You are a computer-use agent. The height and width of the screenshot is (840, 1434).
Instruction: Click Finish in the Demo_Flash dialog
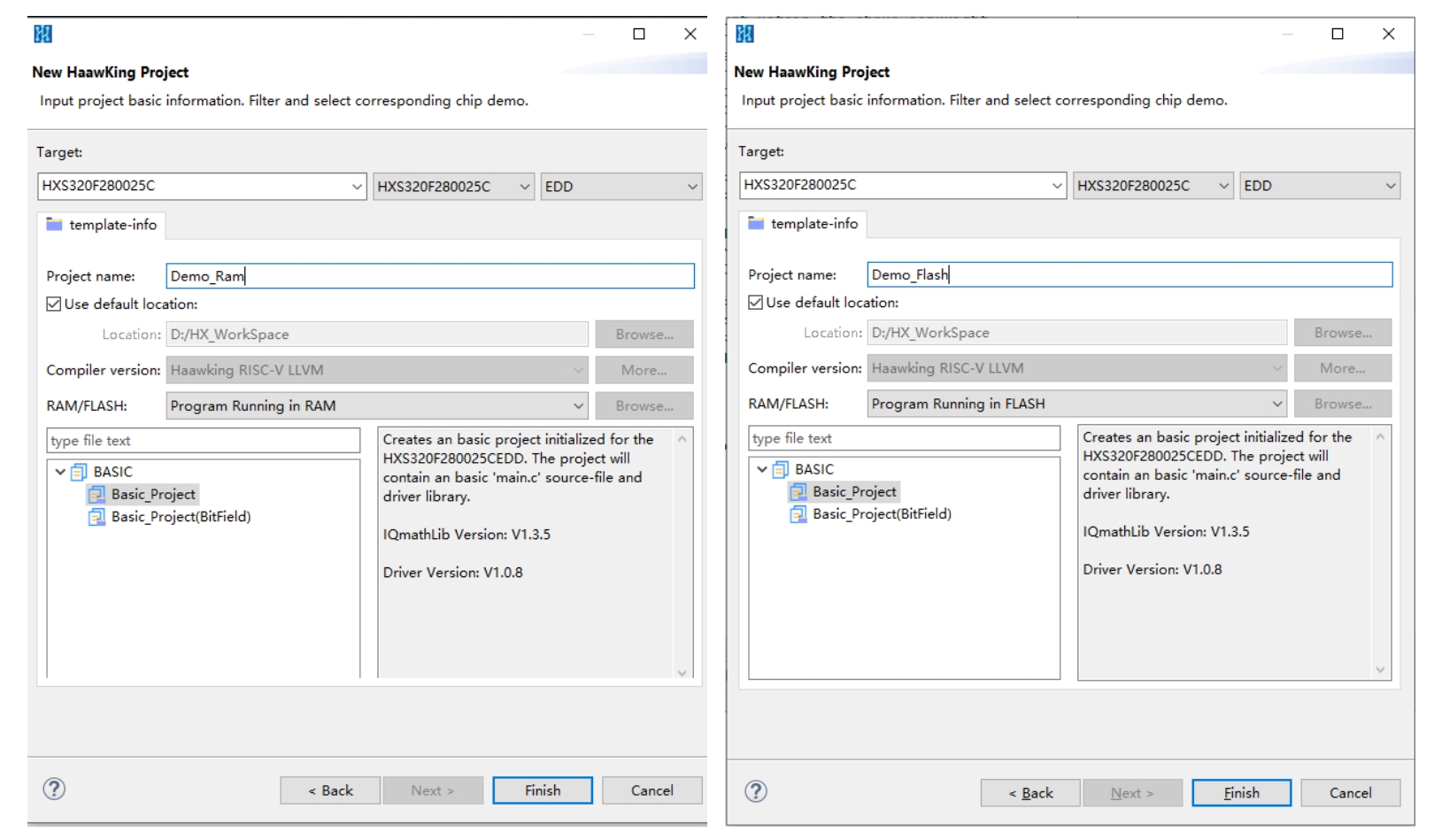(1240, 793)
